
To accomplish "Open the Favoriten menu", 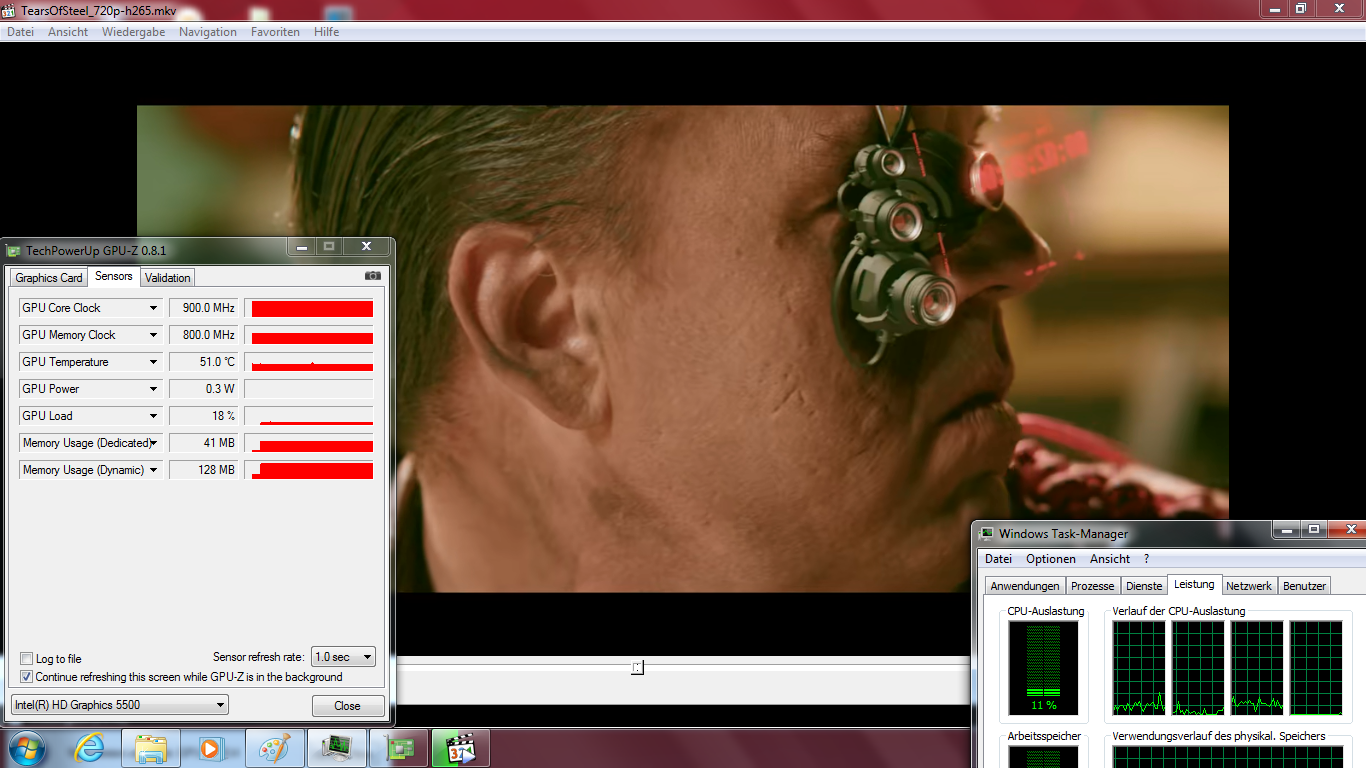I will pyautogui.click(x=275, y=32).
